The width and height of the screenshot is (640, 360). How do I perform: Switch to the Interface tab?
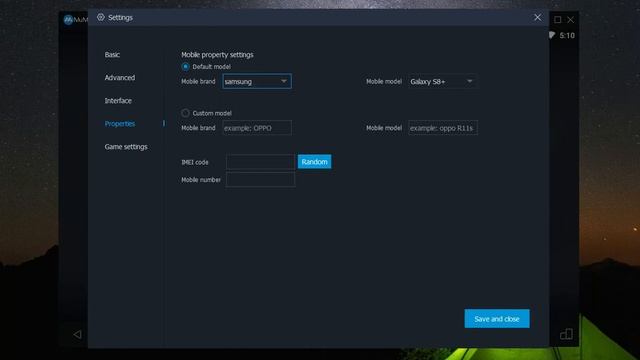click(x=118, y=100)
